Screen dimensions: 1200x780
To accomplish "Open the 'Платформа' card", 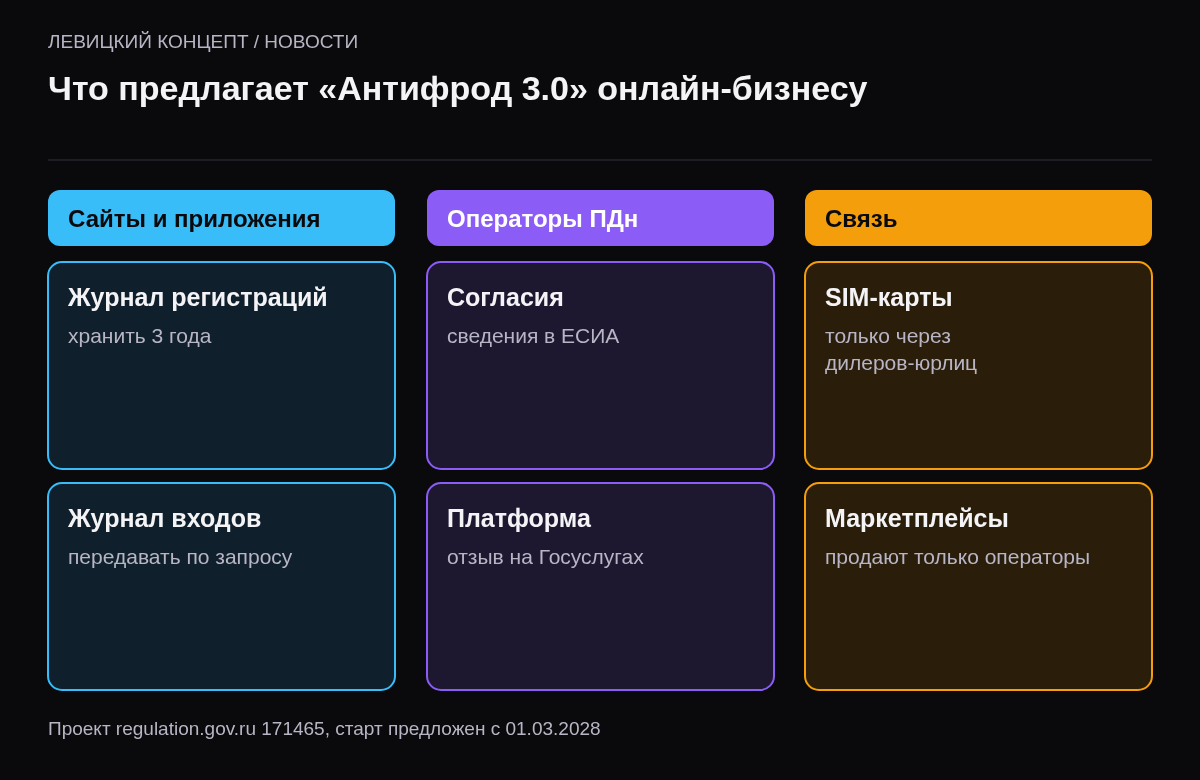I will pos(600,586).
